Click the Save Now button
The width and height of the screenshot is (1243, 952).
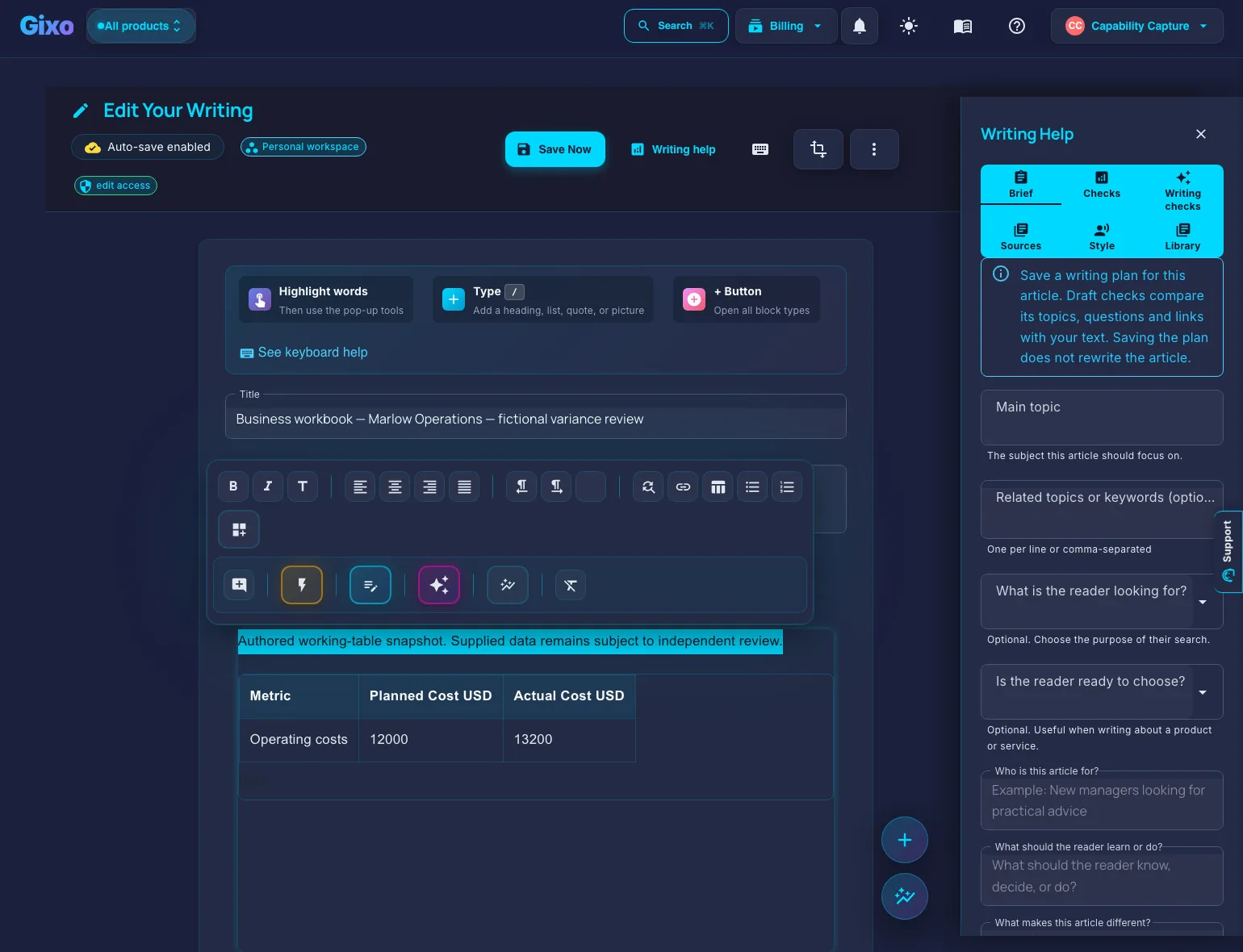click(x=555, y=149)
